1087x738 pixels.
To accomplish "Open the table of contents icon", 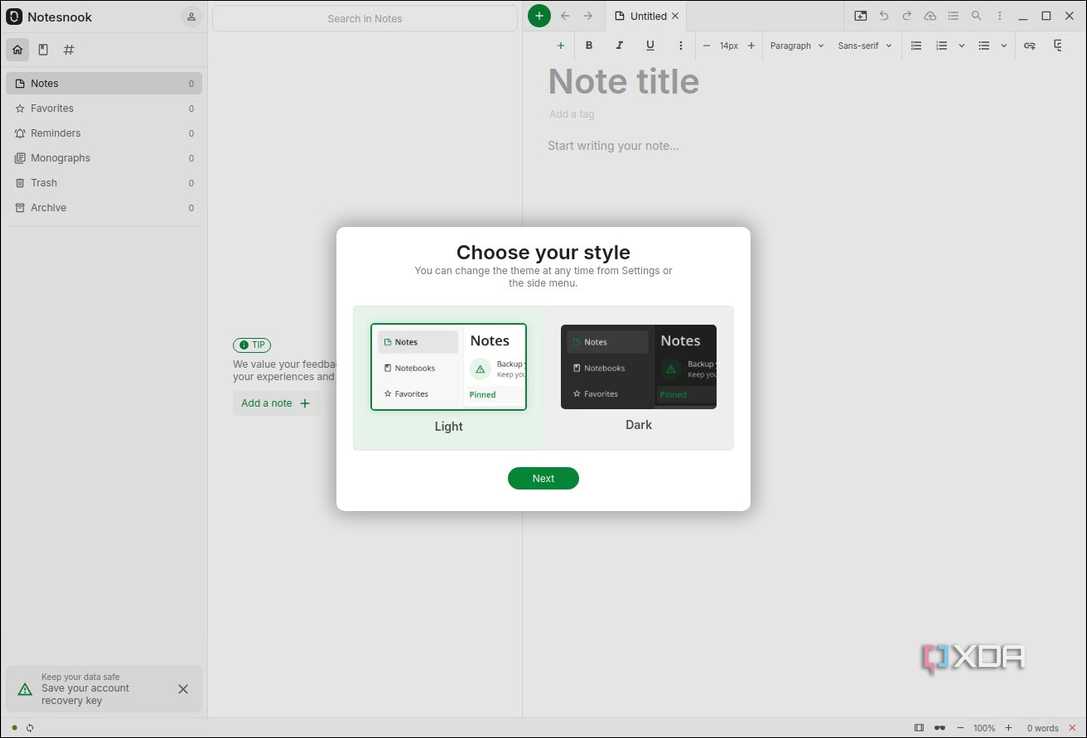I will pos(953,16).
